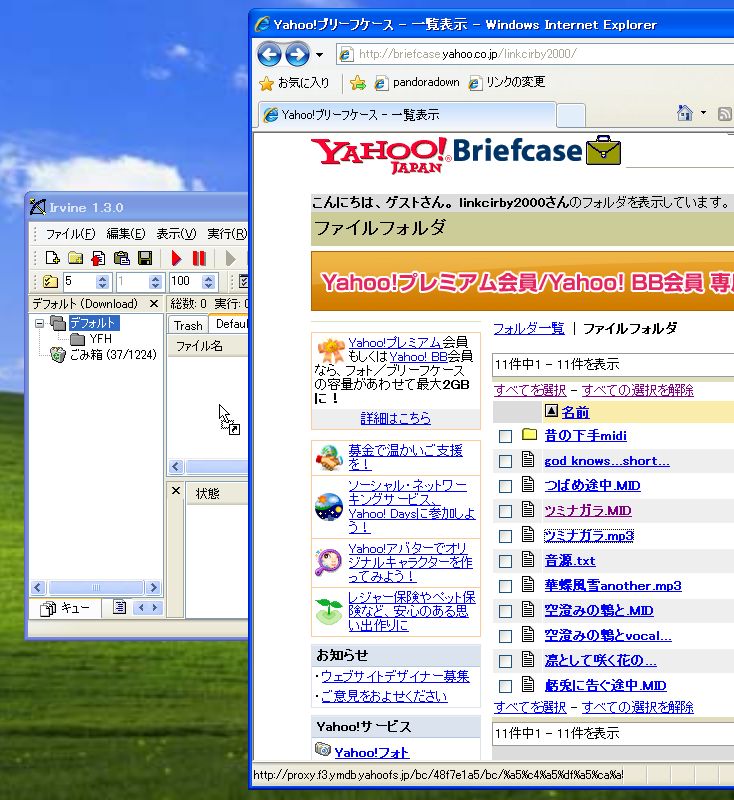The image size is (734, 800).
Task: Click the name column sort arrow icon
Action: pyautogui.click(x=551, y=411)
